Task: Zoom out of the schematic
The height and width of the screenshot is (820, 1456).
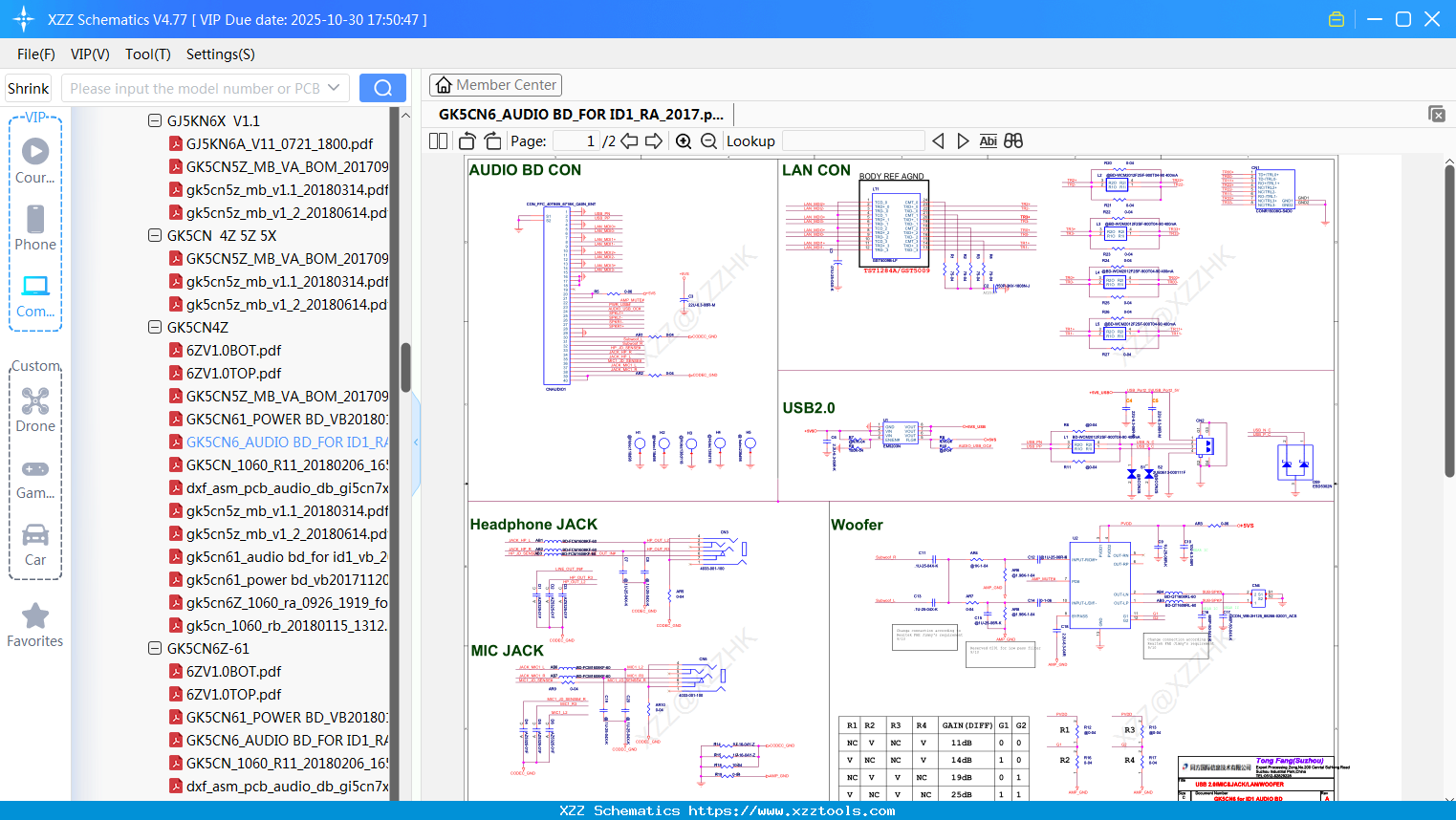Action: (708, 141)
